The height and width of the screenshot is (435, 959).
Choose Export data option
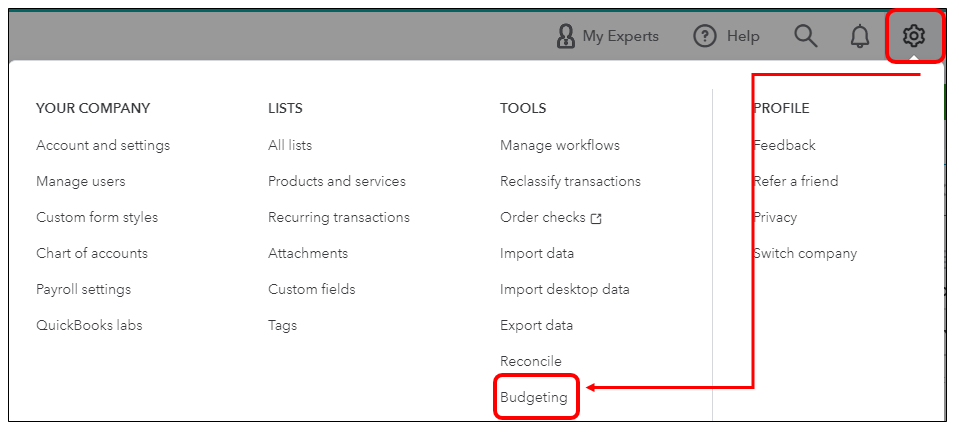(536, 325)
